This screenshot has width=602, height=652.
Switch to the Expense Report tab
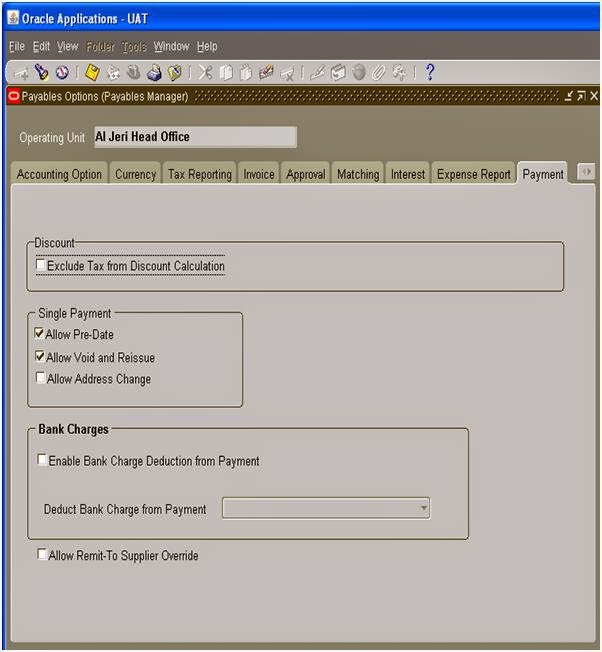point(474,174)
